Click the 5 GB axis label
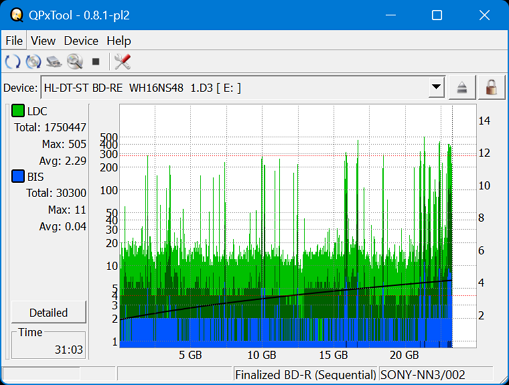509x385 pixels. pos(190,355)
